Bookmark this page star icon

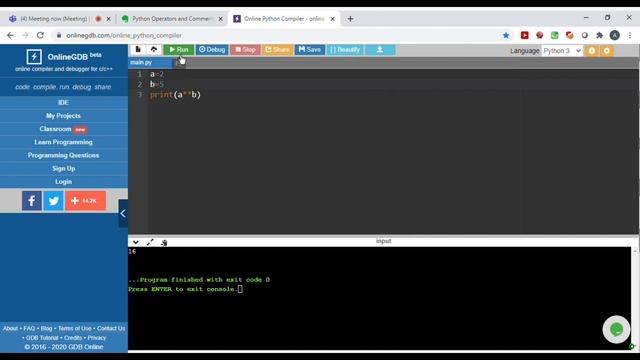coord(506,36)
